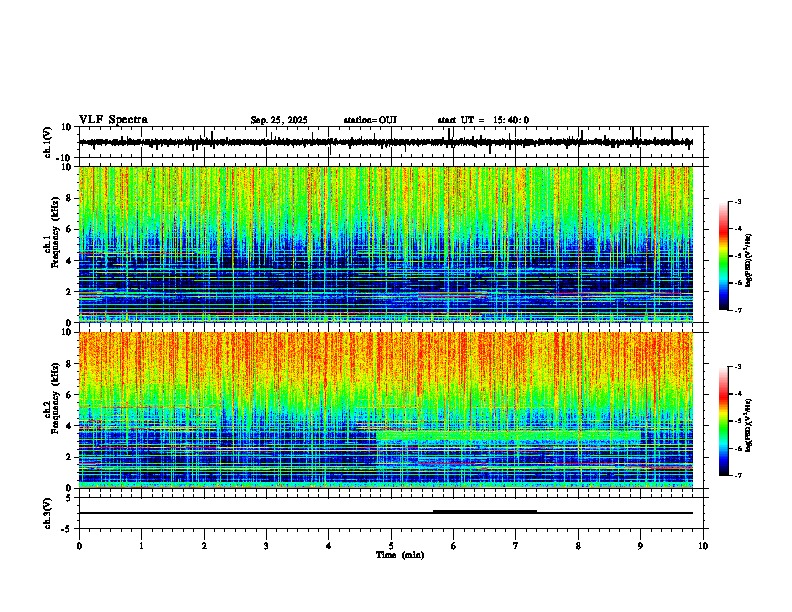Click the ch.1 color bar unit label
The image size is (792, 612).
(x=749, y=261)
